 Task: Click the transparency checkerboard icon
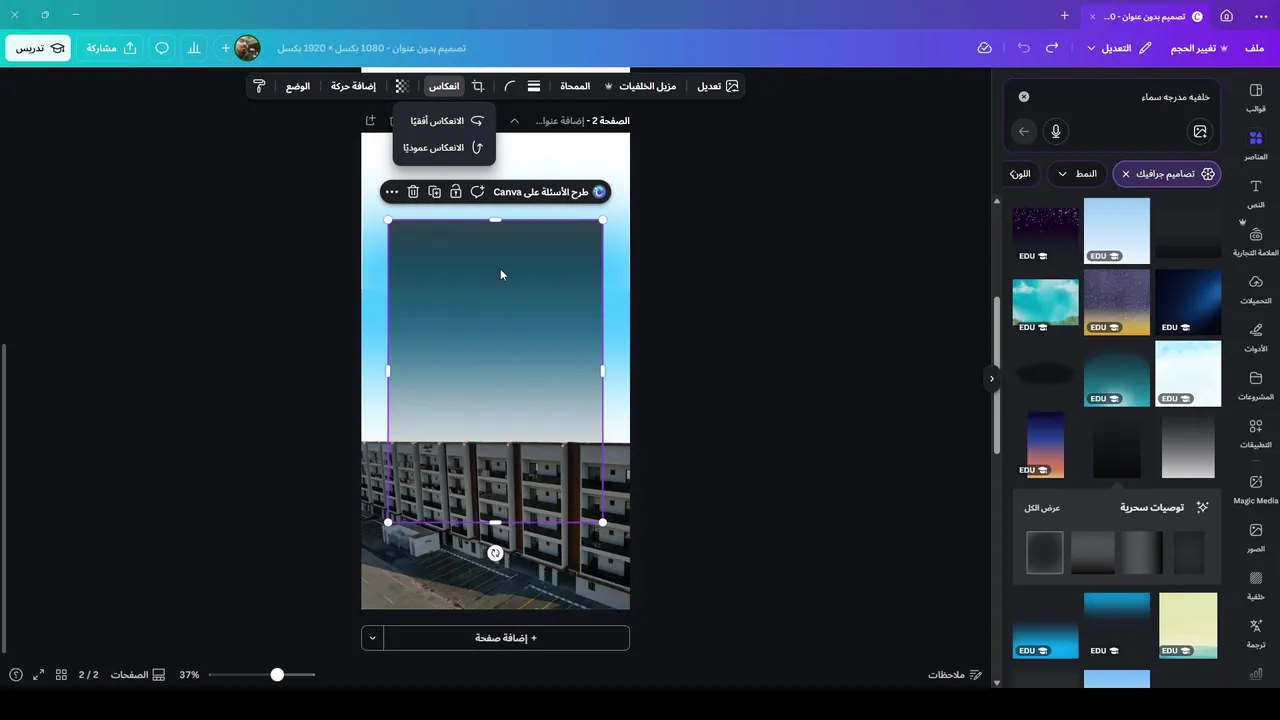tap(402, 86)
